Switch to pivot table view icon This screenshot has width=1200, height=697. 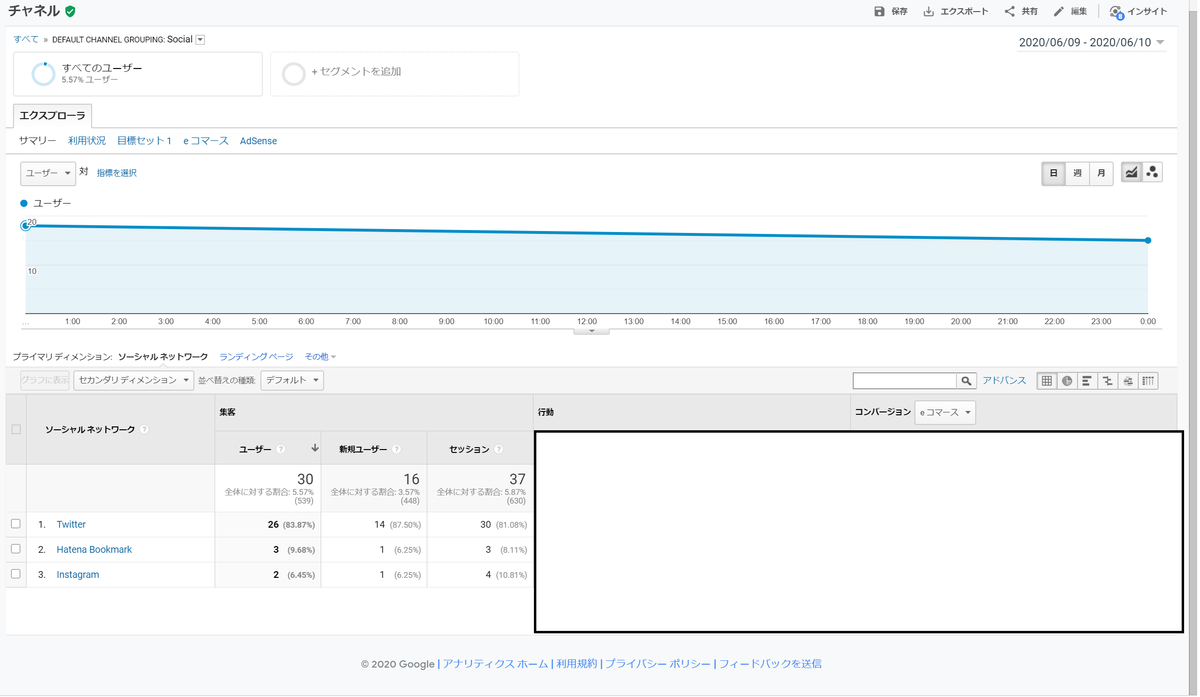click(1149, 381)
